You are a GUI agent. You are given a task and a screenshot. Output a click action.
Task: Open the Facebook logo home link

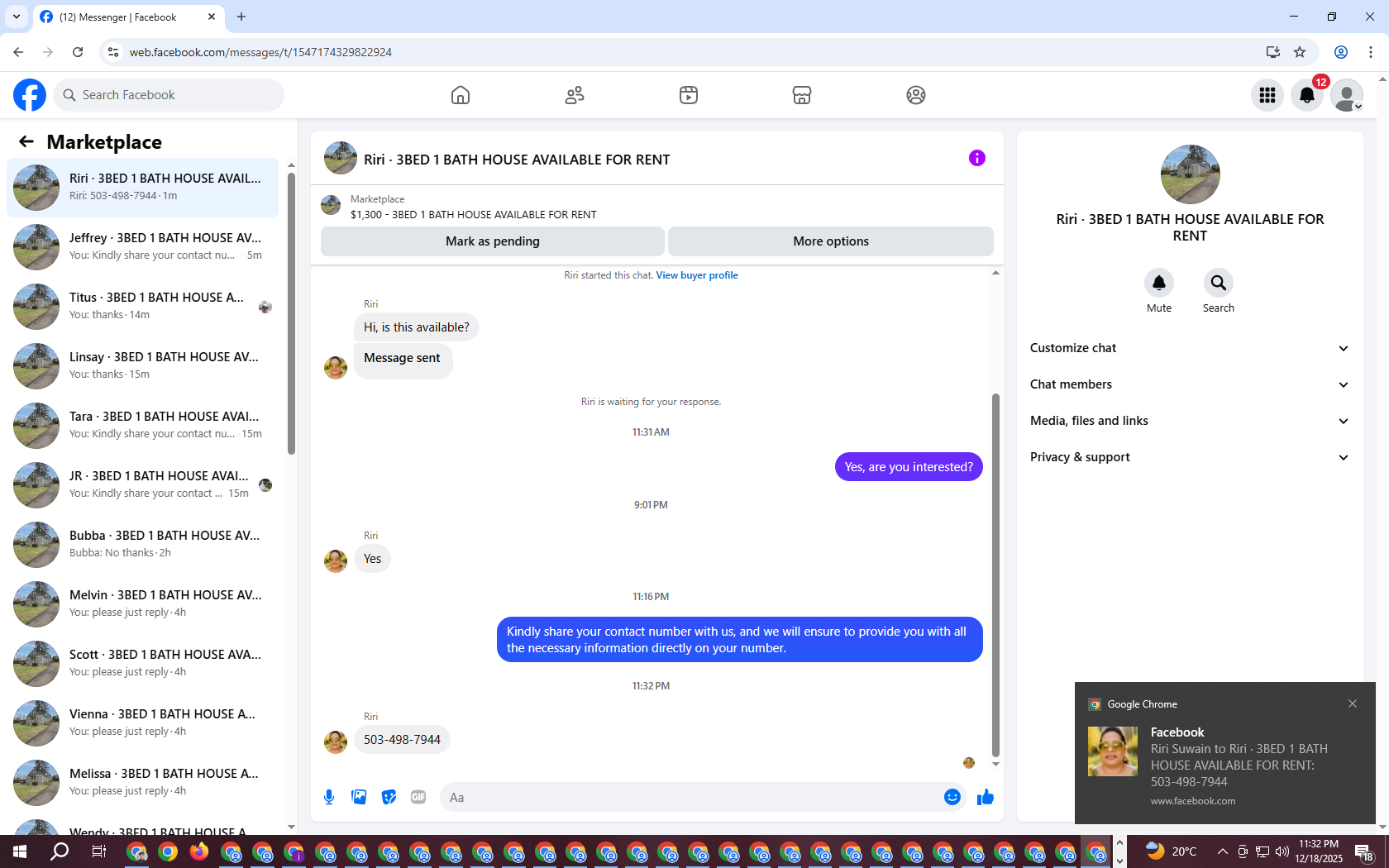tap(30, 95)
